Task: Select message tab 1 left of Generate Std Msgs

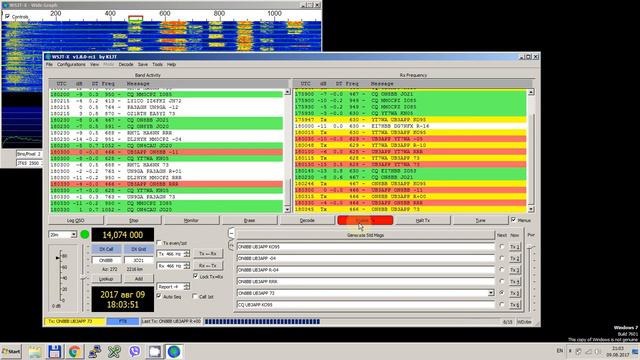Action: pyautogui.click(x=231, y=233)
